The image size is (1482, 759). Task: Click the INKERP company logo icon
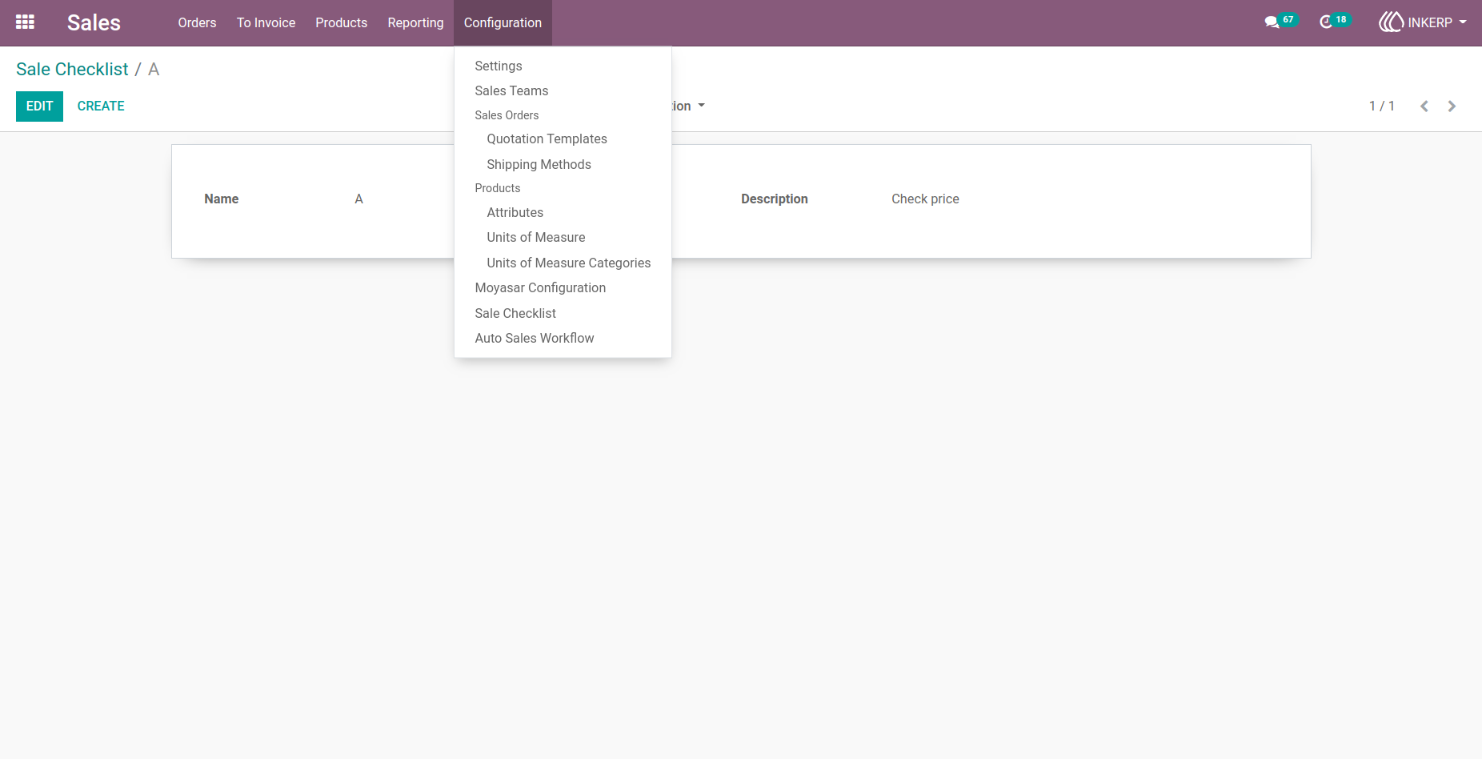1391,22
